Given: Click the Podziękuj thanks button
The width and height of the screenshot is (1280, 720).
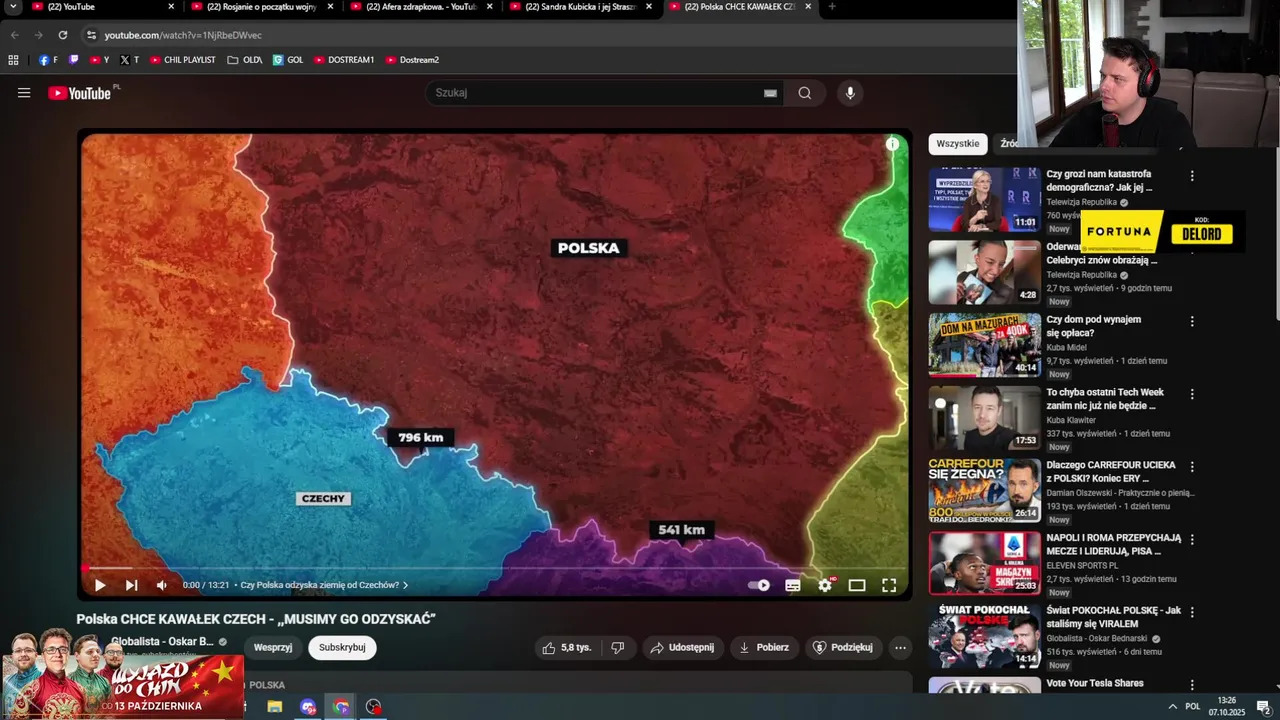Looking at the screenshot, I should click(842, 647).
